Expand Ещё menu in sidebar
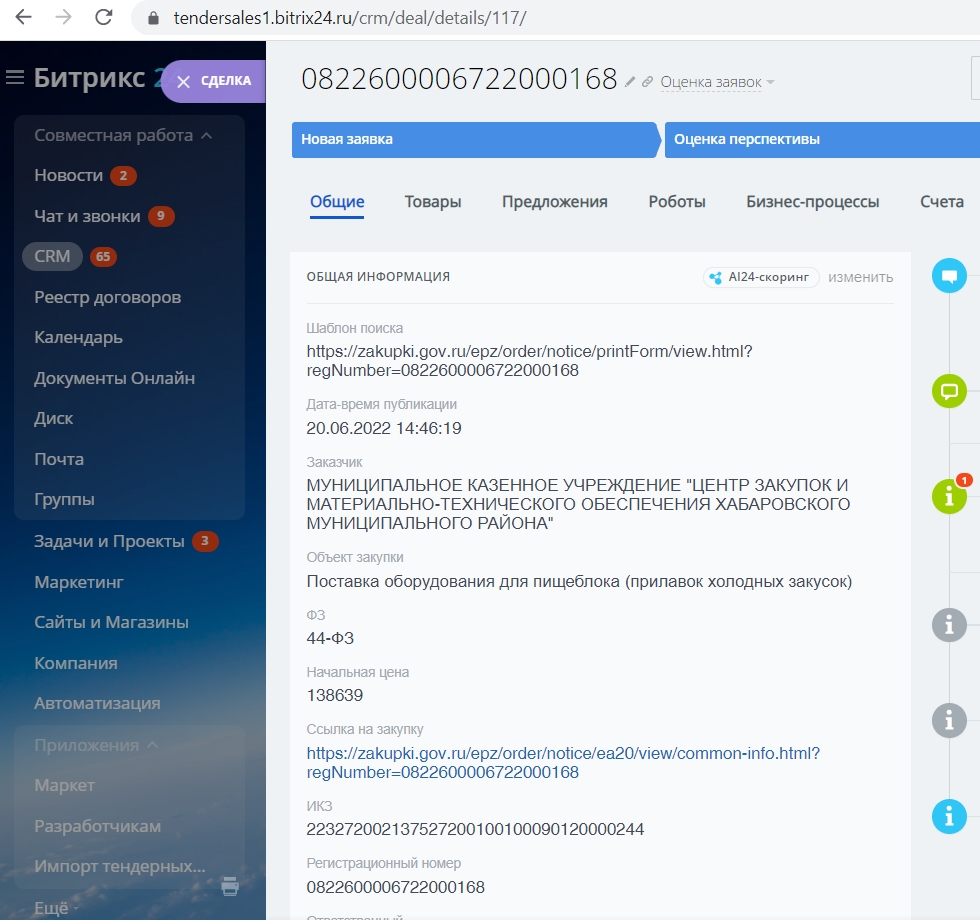Viewport: 980px width, 920px height. pyautogui.click(x=51, y=908)
